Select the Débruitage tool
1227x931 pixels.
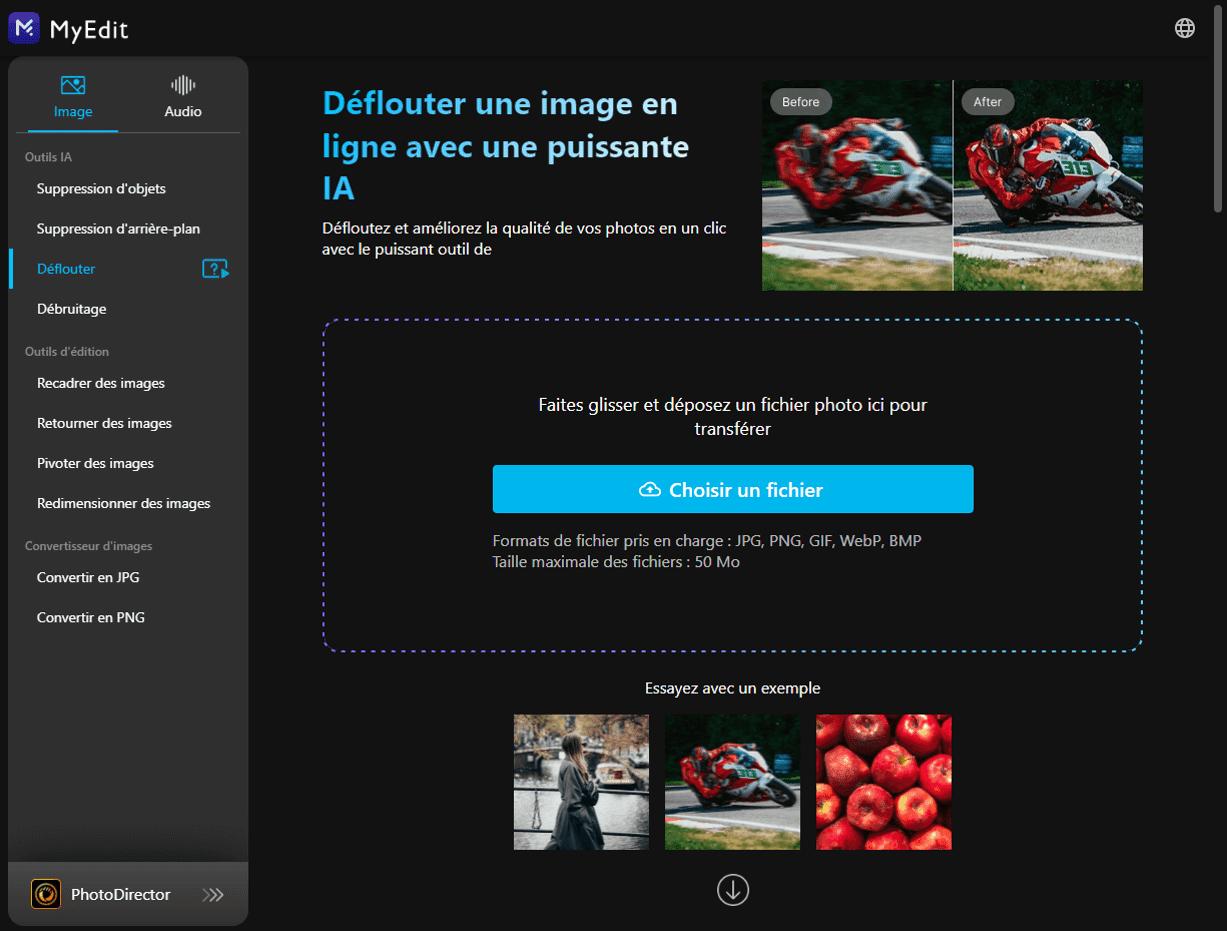(x=71, y=308)
